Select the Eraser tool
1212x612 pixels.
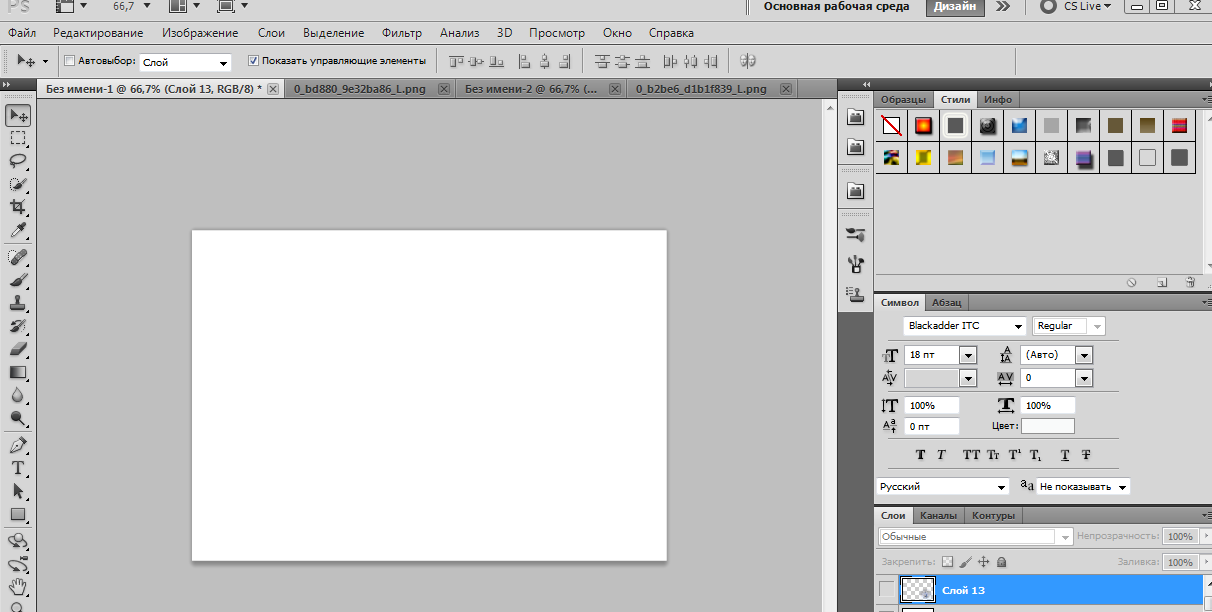click(x=18, y=350)
